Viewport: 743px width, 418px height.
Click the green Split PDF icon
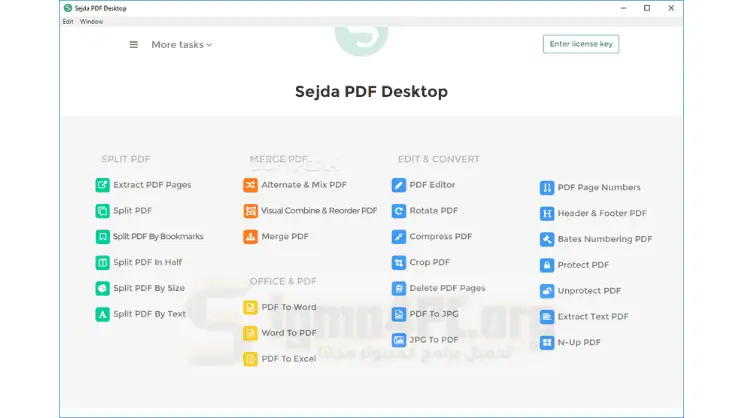(102, 211)
